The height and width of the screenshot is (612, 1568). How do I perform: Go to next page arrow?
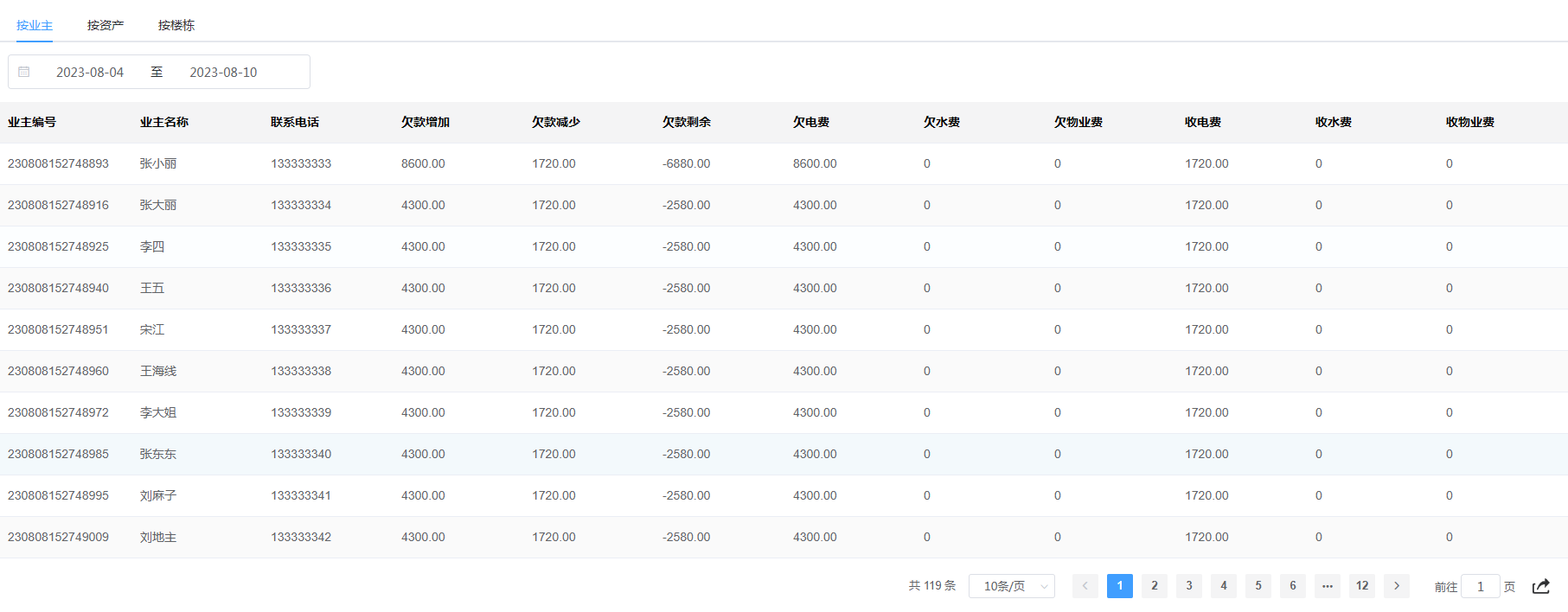tap(1396, 586)
